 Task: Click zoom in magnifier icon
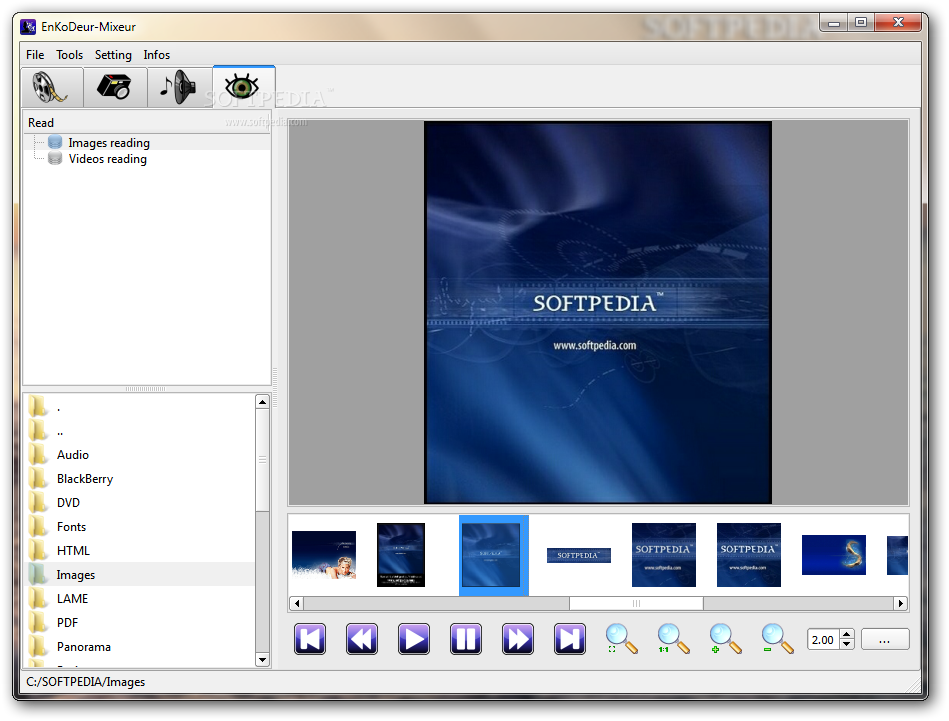726,639
